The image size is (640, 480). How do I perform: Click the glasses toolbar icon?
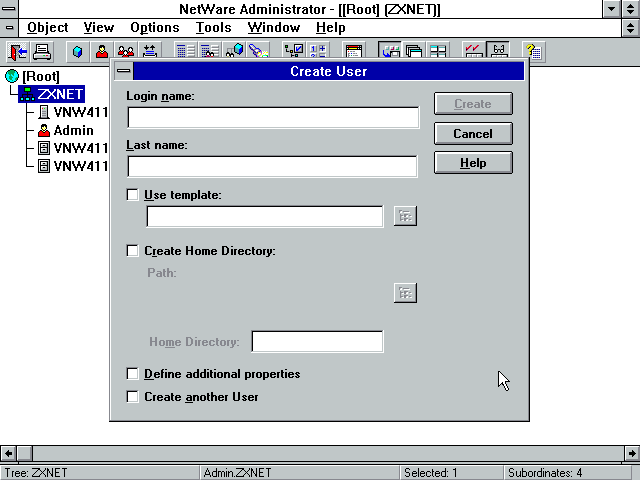(498, 52)
